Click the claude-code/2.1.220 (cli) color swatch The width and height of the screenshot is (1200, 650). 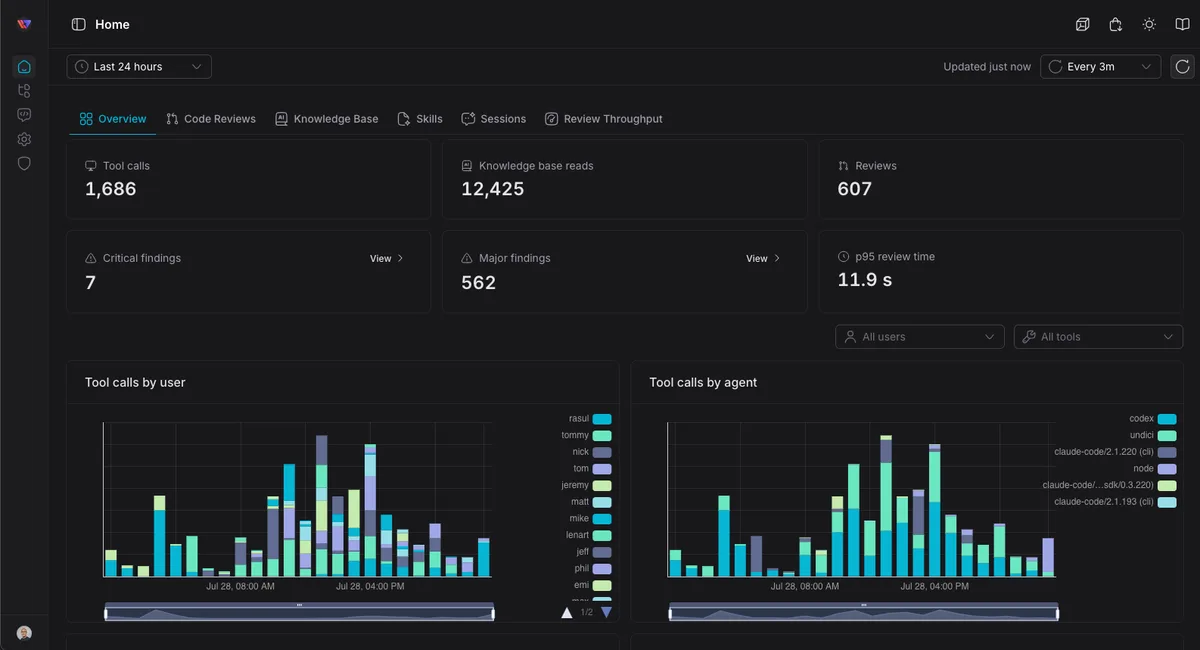click(x=1167, y=452)
